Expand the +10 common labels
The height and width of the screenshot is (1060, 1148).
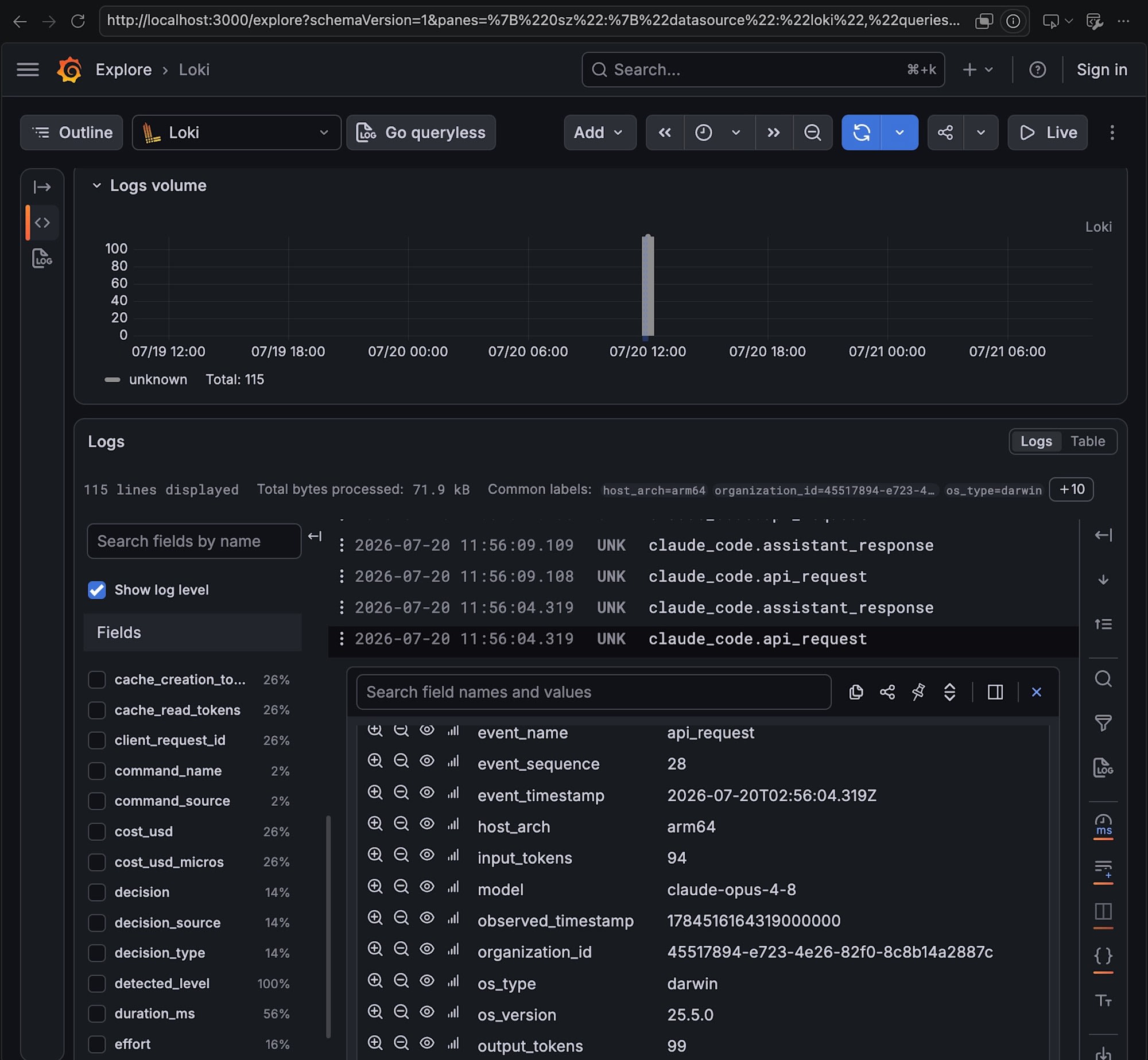(x=1071, y=490)
